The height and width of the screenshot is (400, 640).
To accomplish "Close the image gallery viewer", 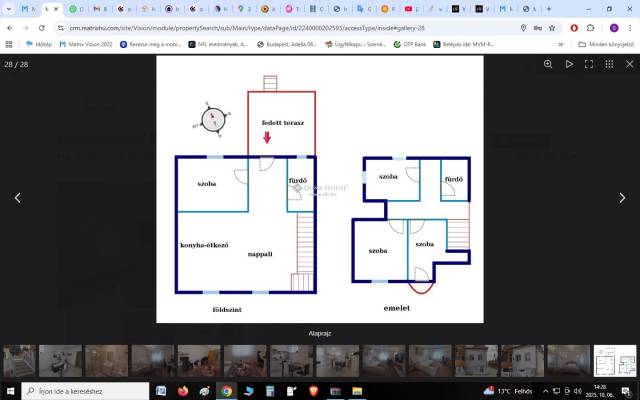I will [x=628, y=64].
